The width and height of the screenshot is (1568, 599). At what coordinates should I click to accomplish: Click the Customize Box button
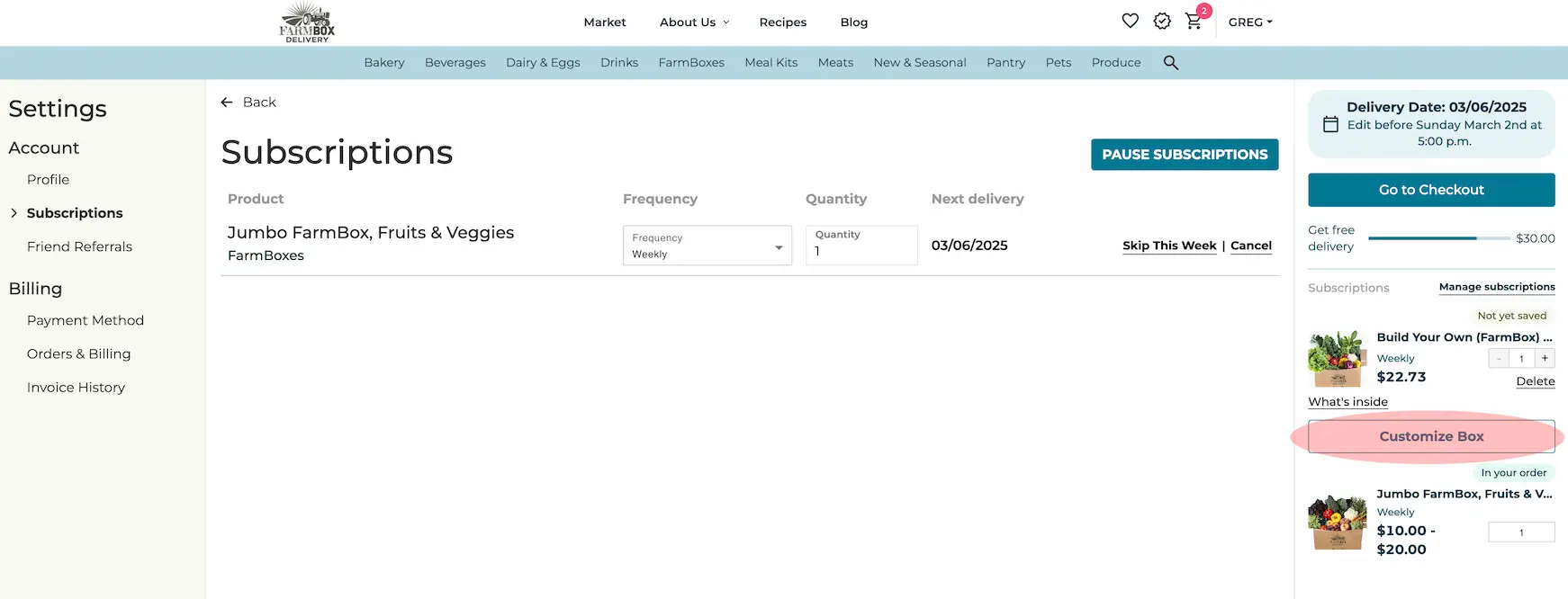1431,436
